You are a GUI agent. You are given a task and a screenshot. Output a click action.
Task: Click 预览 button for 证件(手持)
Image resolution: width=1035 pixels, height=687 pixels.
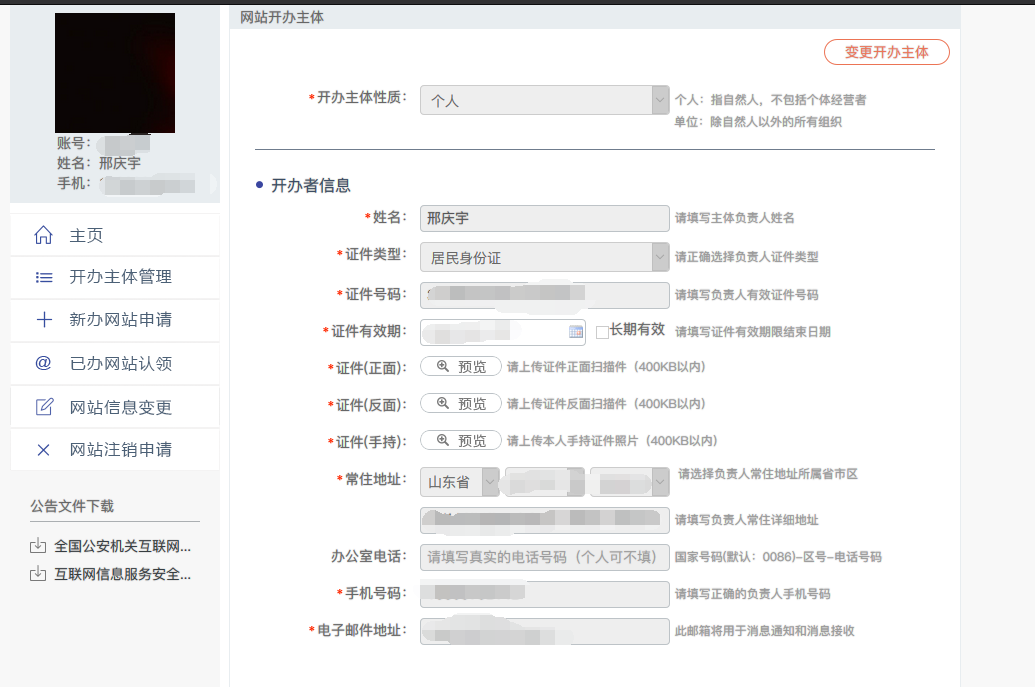point(461,440)
